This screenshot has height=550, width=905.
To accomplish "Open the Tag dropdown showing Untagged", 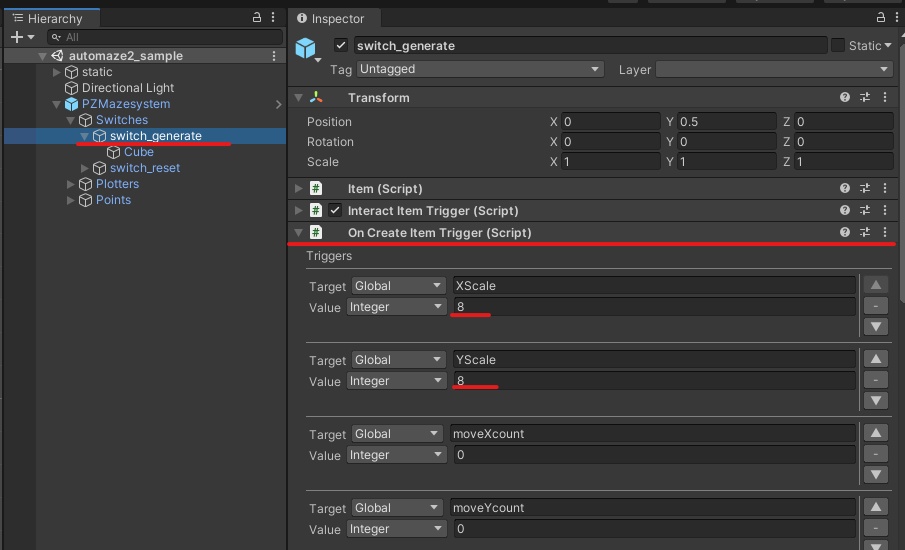I will click(480, 69).
